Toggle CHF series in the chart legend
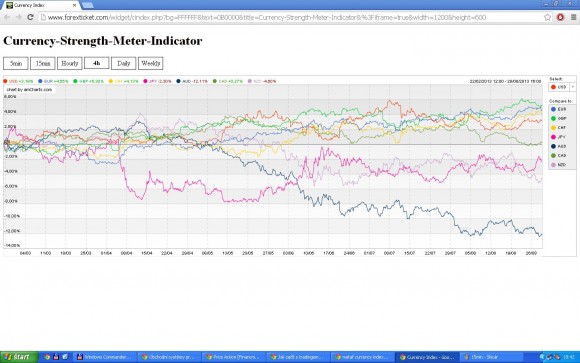 pyautogui.click(x=124, y=81)
